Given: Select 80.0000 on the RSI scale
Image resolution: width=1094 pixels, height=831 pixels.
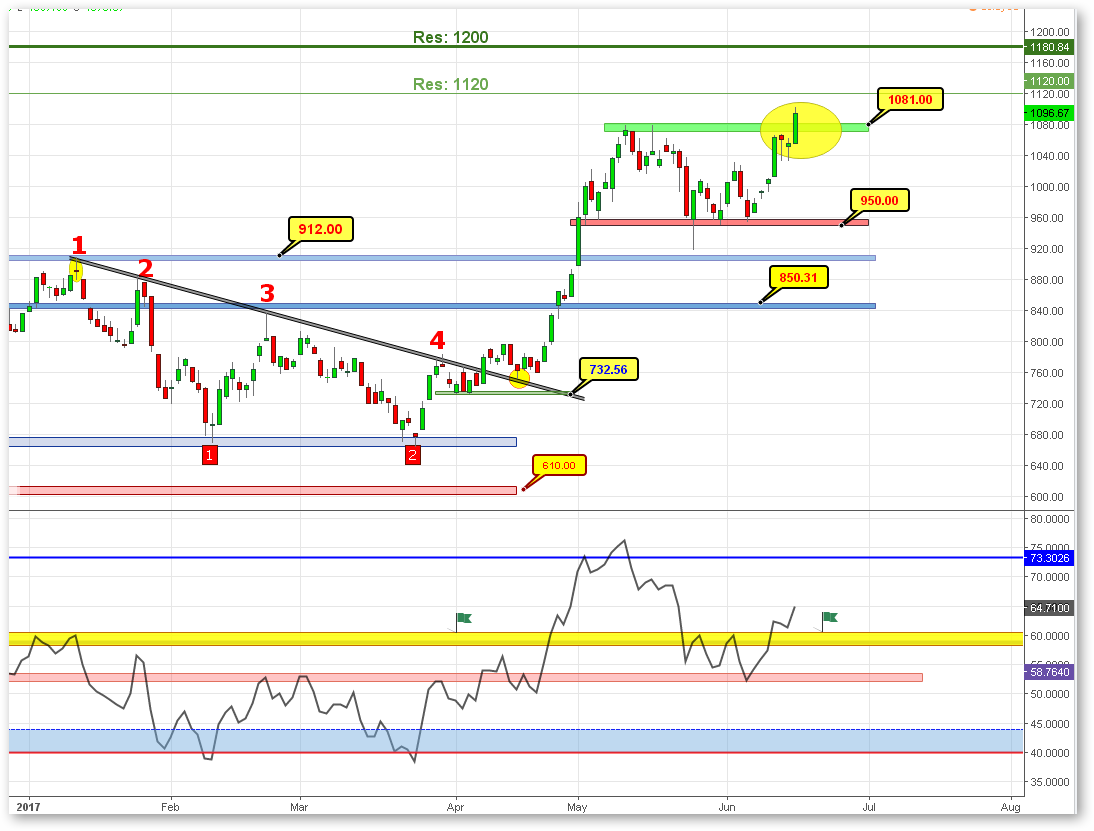Looking at the screenshot, I should click(x=1050, y=518).
